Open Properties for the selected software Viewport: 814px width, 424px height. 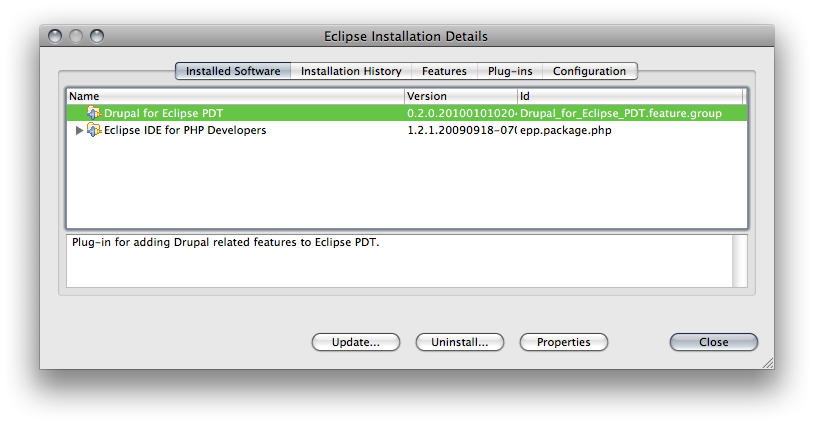click(x=563, y=342)
